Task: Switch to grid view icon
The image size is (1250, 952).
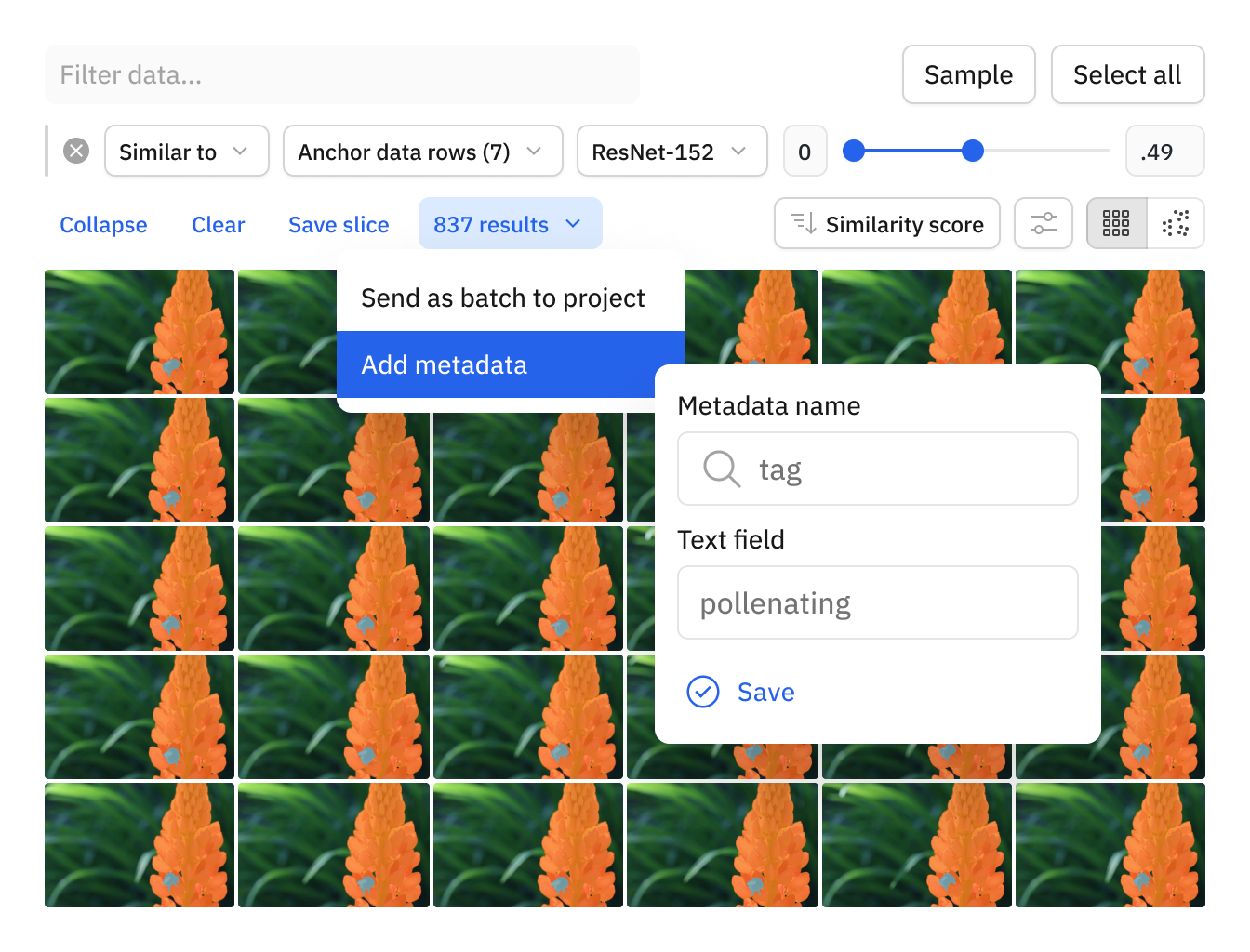Action: click(x=1116, y=223)
